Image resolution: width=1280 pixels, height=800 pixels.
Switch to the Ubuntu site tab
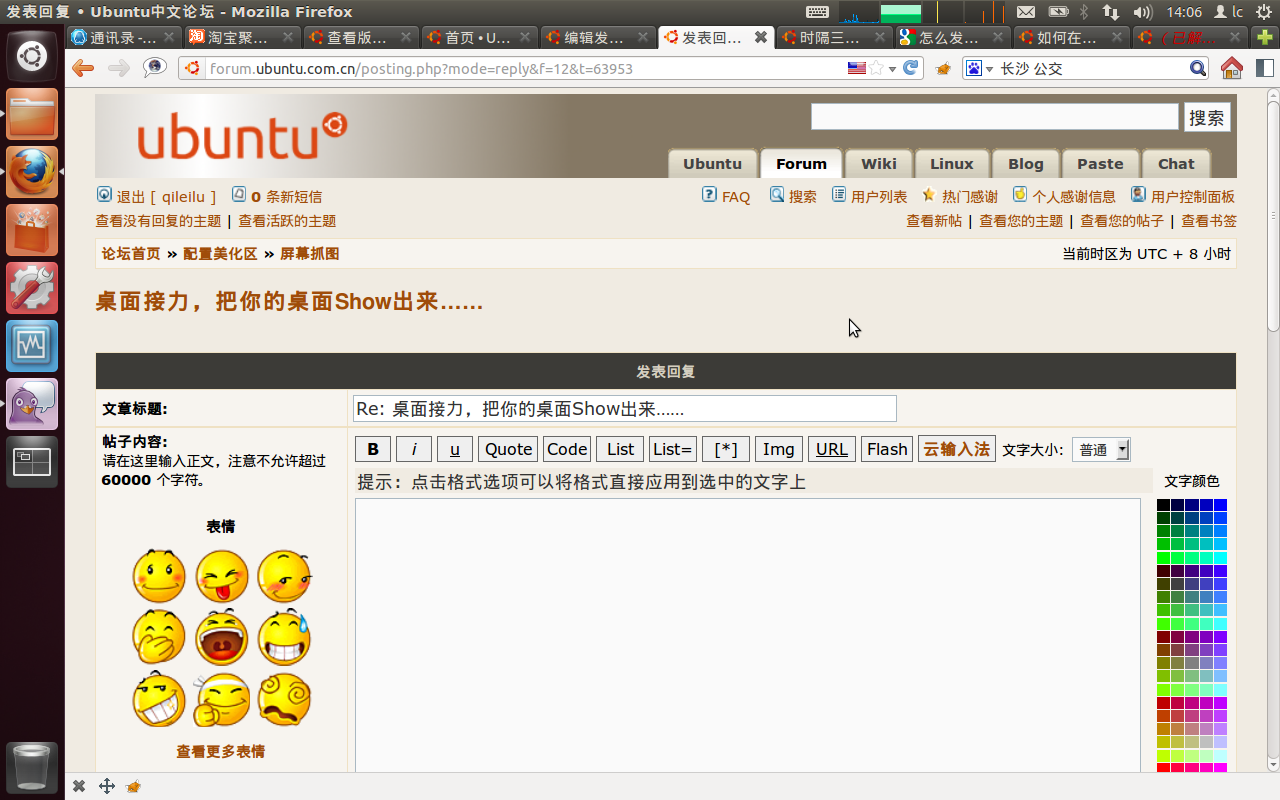[x=712, y=164]
